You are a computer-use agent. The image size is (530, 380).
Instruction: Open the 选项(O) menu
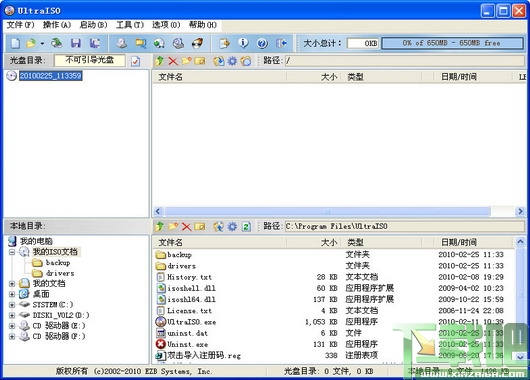point(166,25)
